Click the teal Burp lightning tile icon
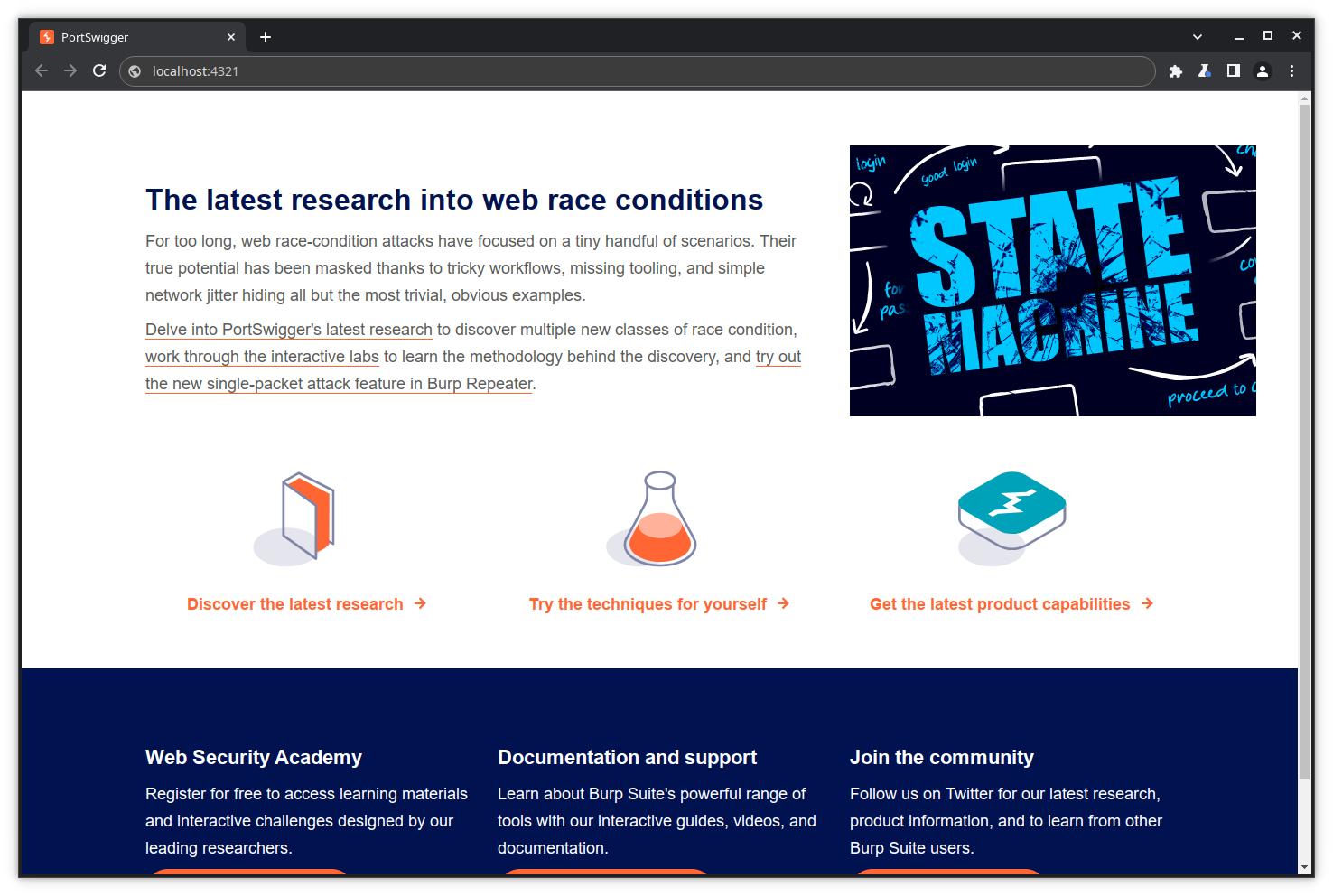 [1011, 510]
